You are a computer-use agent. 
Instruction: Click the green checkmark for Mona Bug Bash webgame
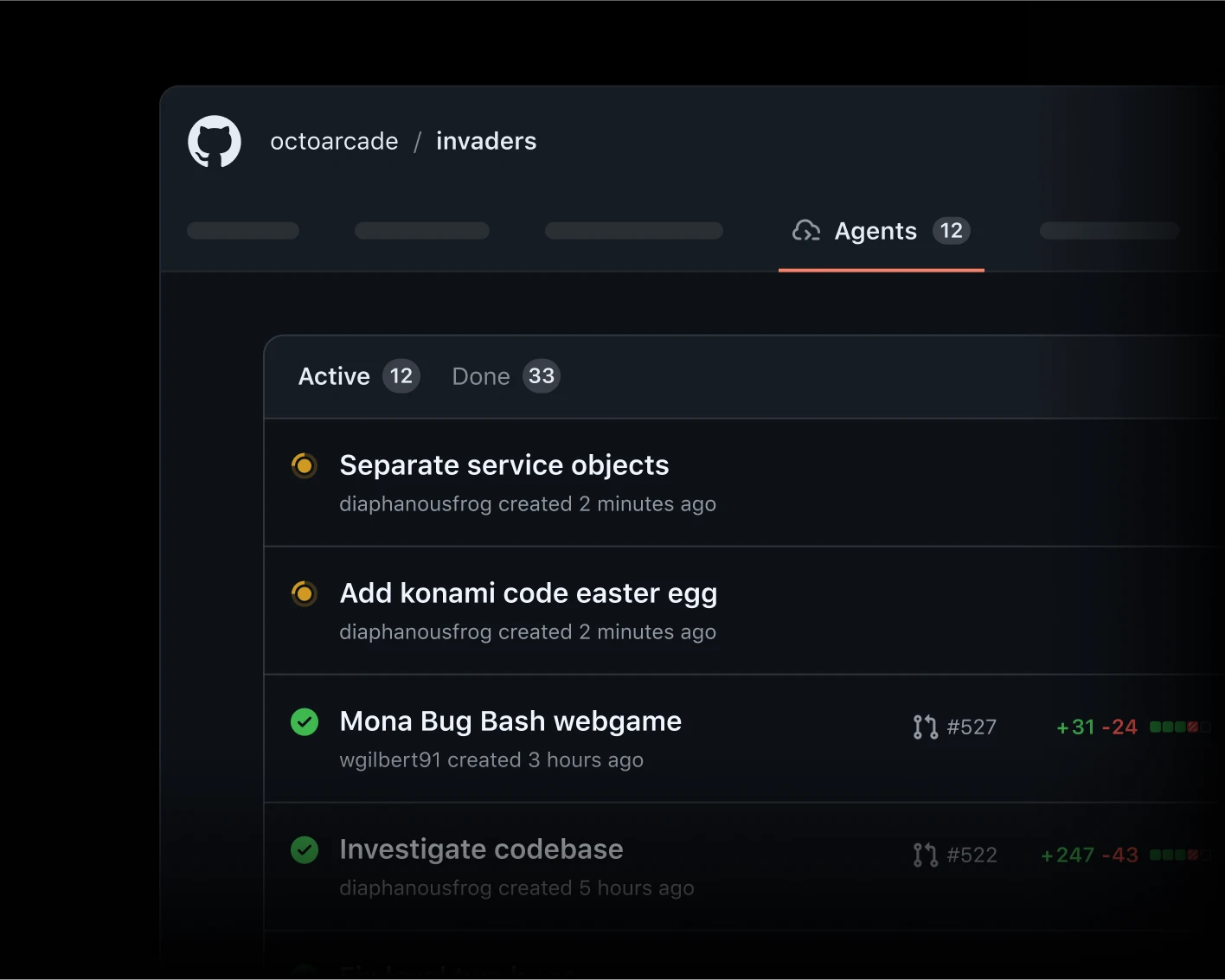click(x=304, y=721)
